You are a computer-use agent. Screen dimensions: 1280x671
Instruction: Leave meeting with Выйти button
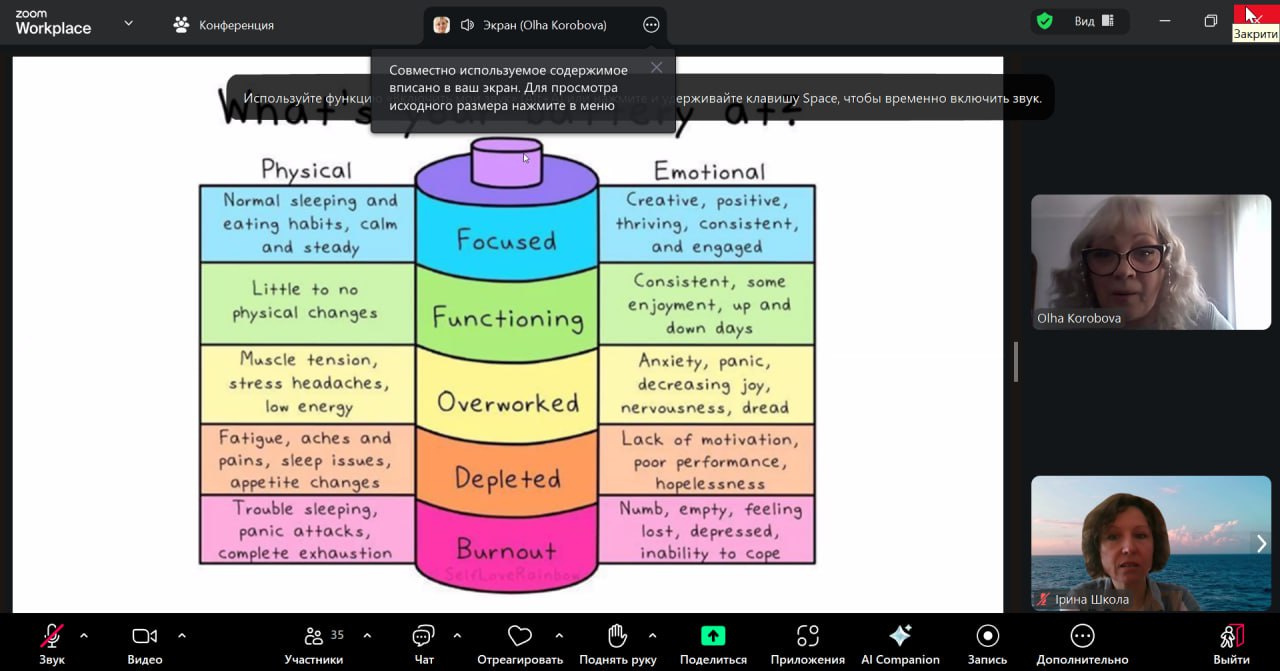coord(1231,637)
